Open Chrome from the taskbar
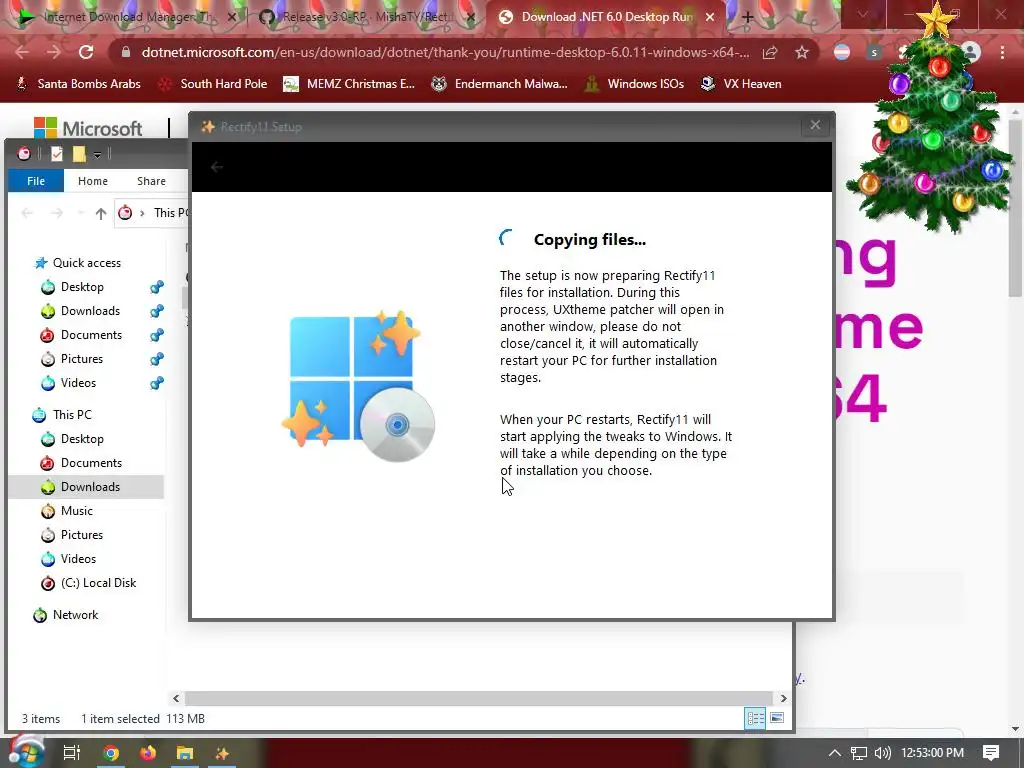This screenshot has height=768, width=1024. tap(111, 753)
